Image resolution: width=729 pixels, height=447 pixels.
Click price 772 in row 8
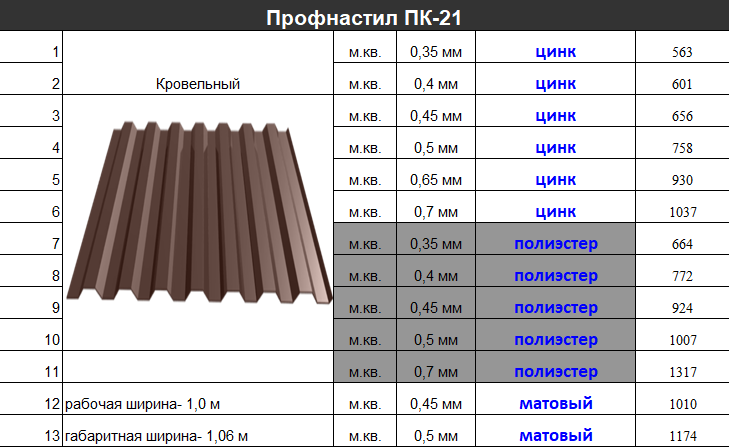click(x=682, y=276)
